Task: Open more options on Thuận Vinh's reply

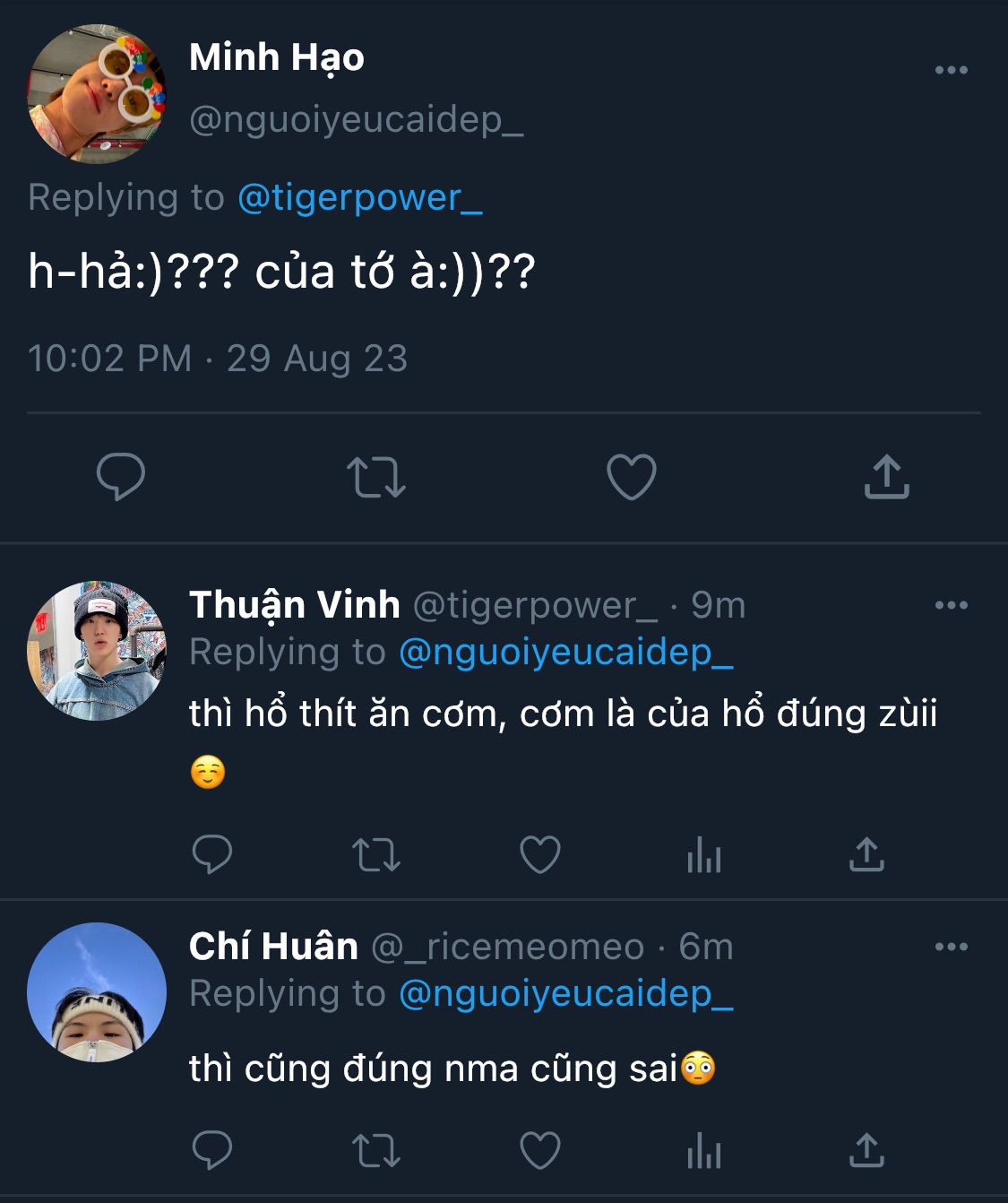Action: (x=951, y=605)
